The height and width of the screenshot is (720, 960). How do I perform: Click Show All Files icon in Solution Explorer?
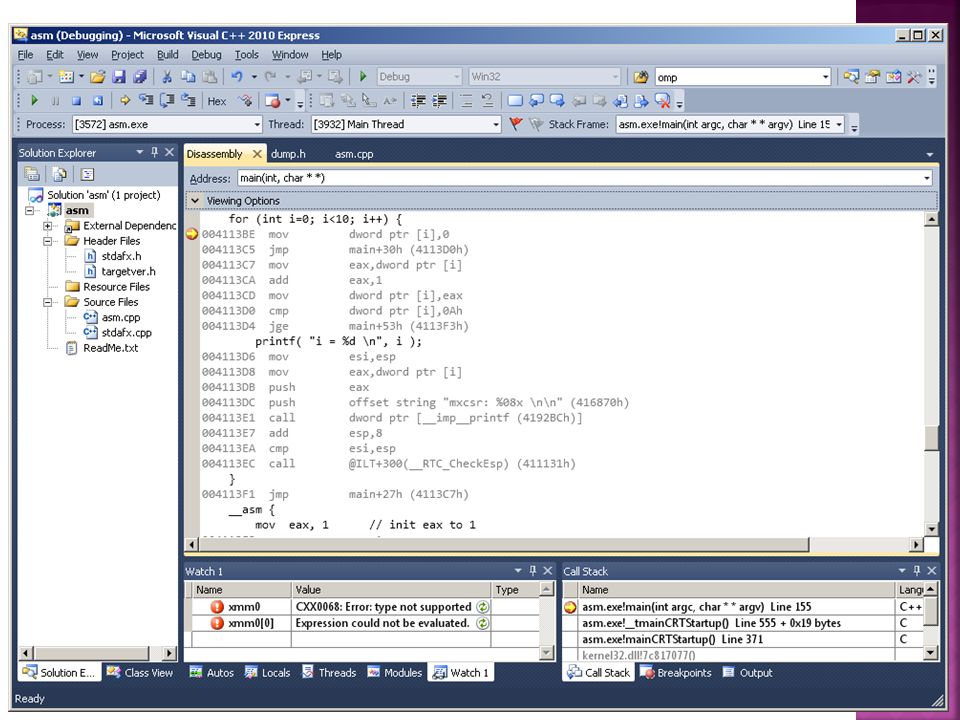coord(59,174)
